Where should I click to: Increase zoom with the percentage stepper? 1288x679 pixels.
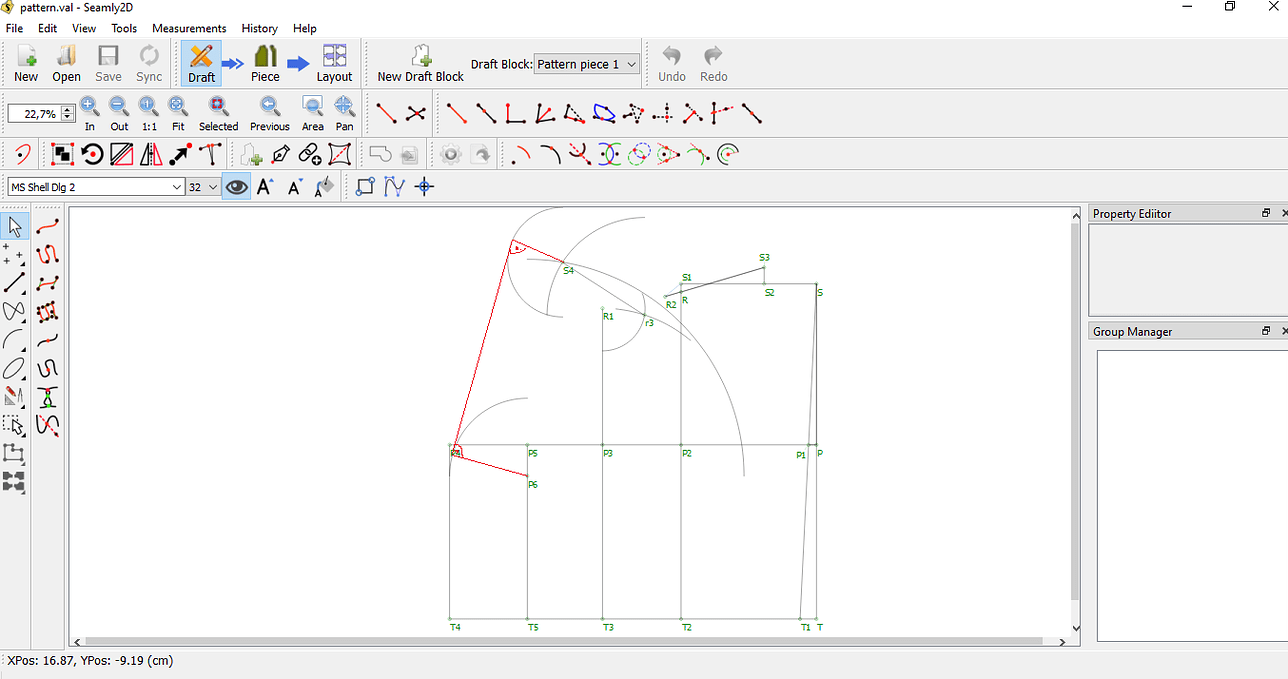pyautogui.click(x=68, y=110)
